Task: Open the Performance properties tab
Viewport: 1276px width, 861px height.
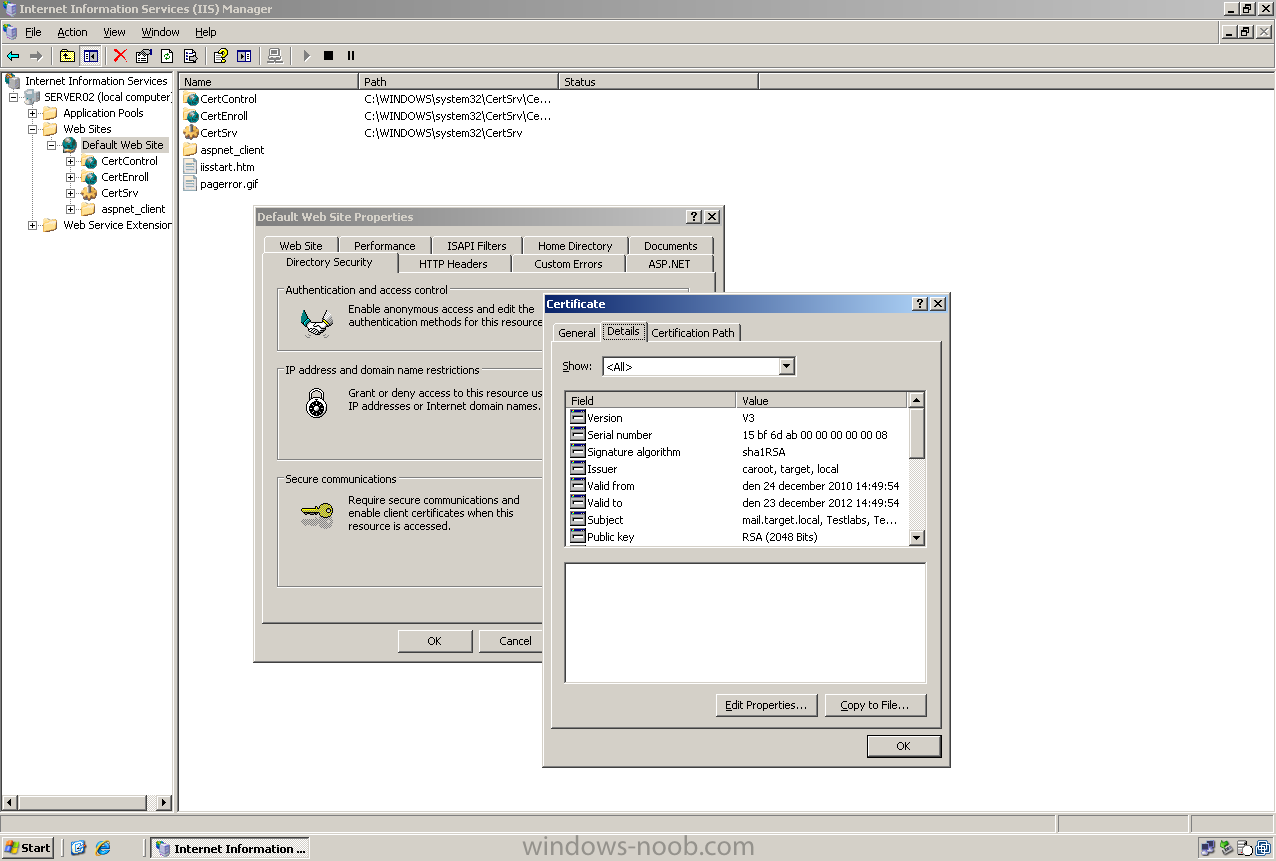Action: pyautogui.click(x=384, y=246)
